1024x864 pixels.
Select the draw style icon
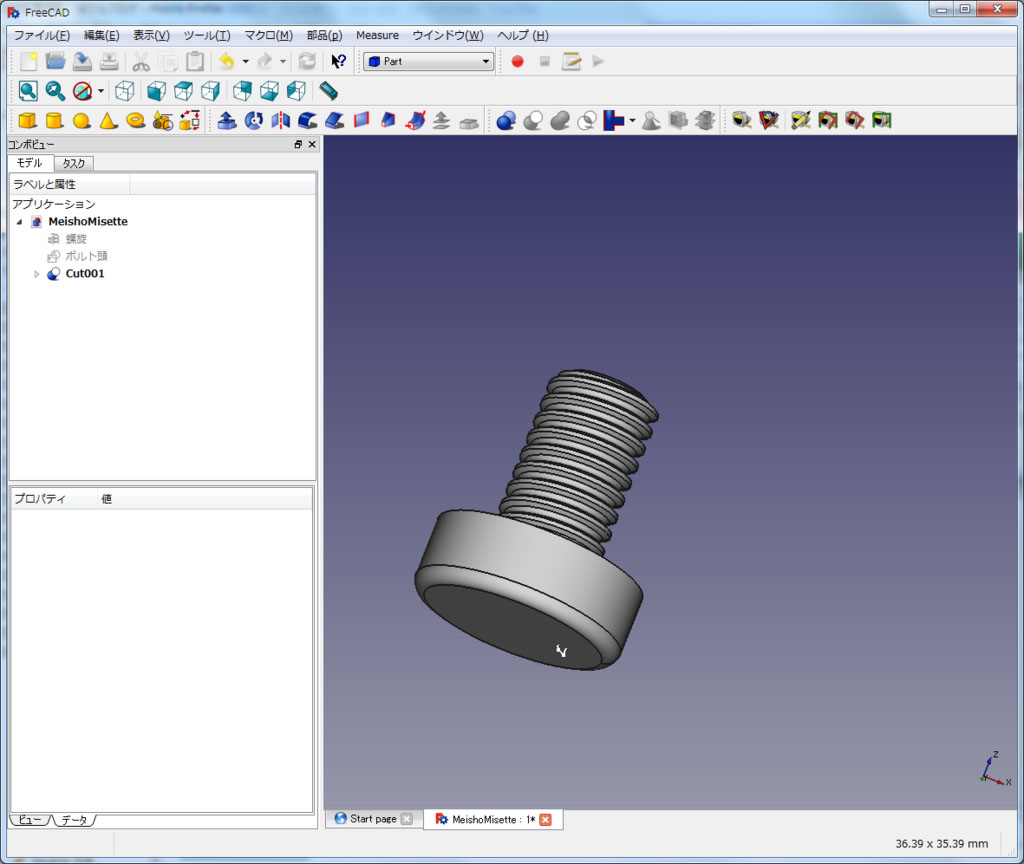(82, 91)
